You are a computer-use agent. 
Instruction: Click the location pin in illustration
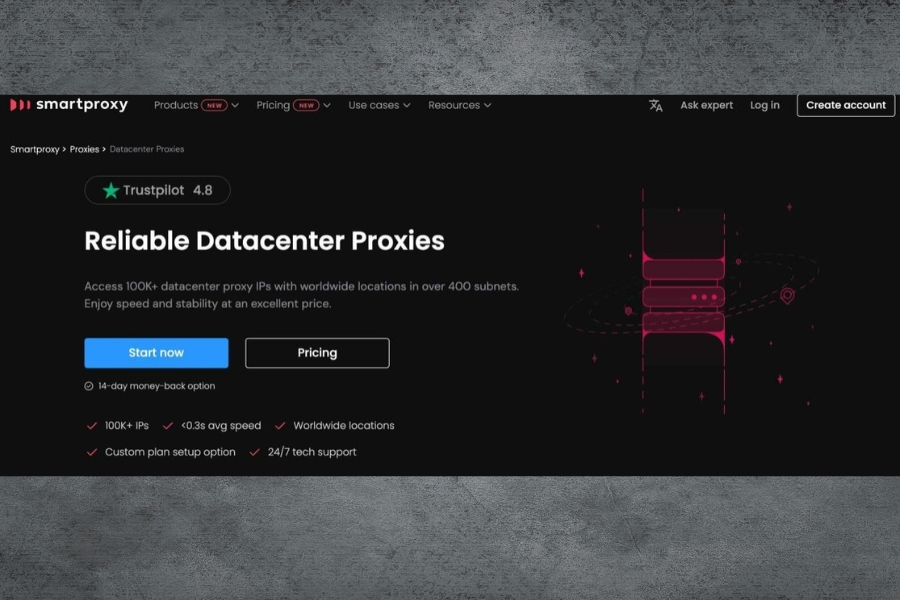click(788, 296)
